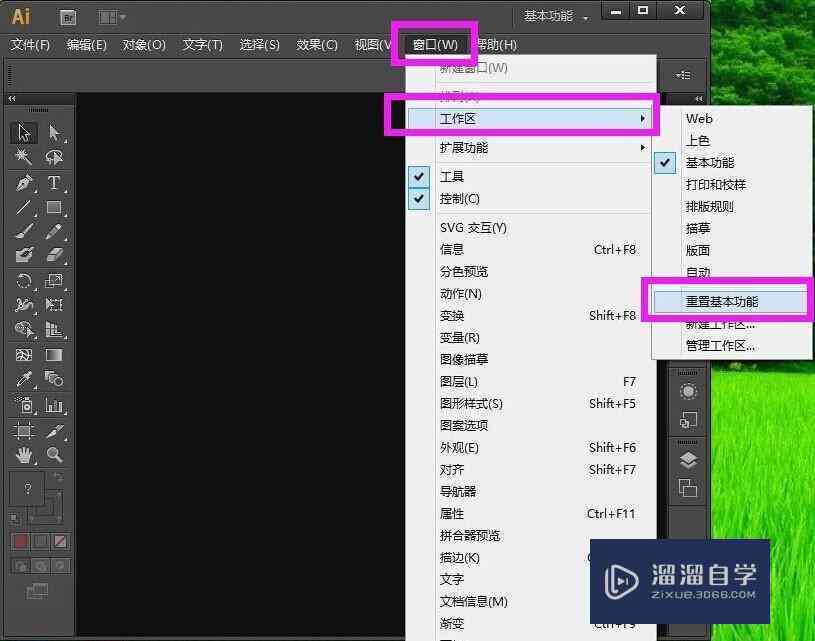Toggle the 工具 checked menu item
The width and height of the screenshot is (815, 641).
click(529, 177)
